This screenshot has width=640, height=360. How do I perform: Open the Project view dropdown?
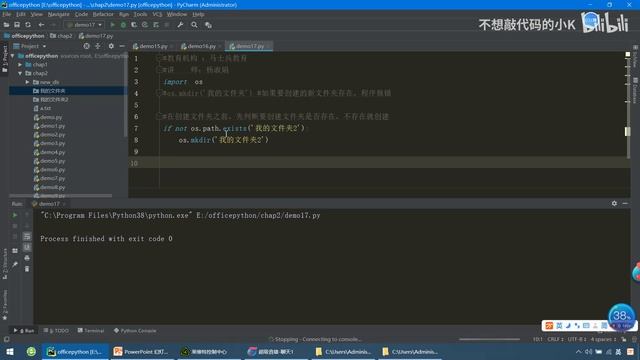(x=30, y=46)
